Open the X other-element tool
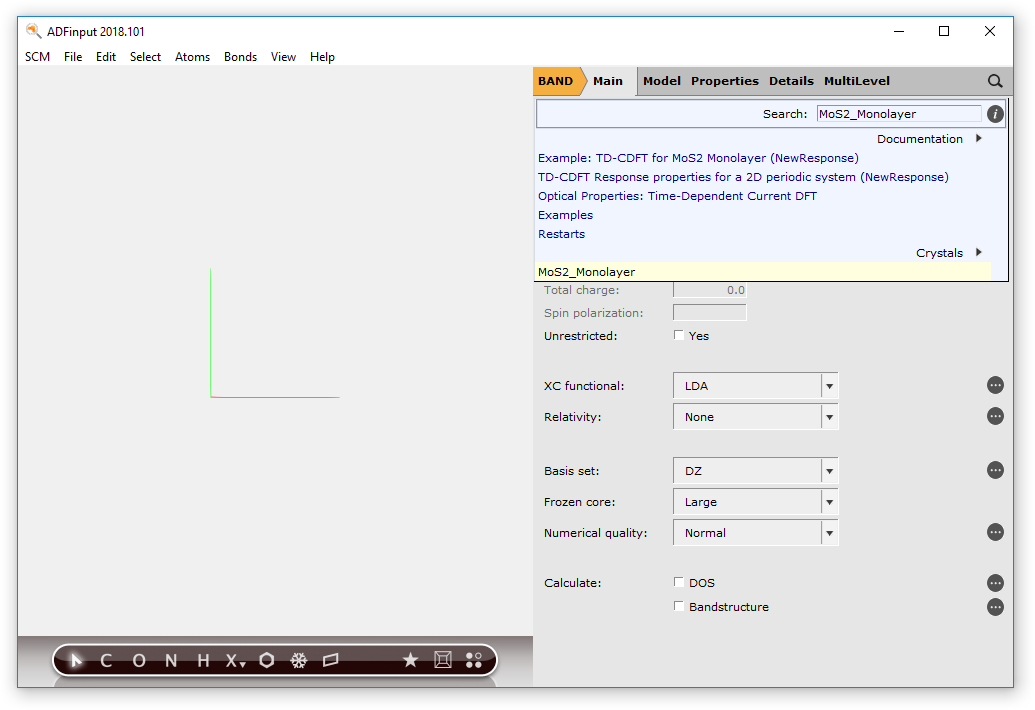Viewport: 1035px width, 710px height. pos(234,660)
